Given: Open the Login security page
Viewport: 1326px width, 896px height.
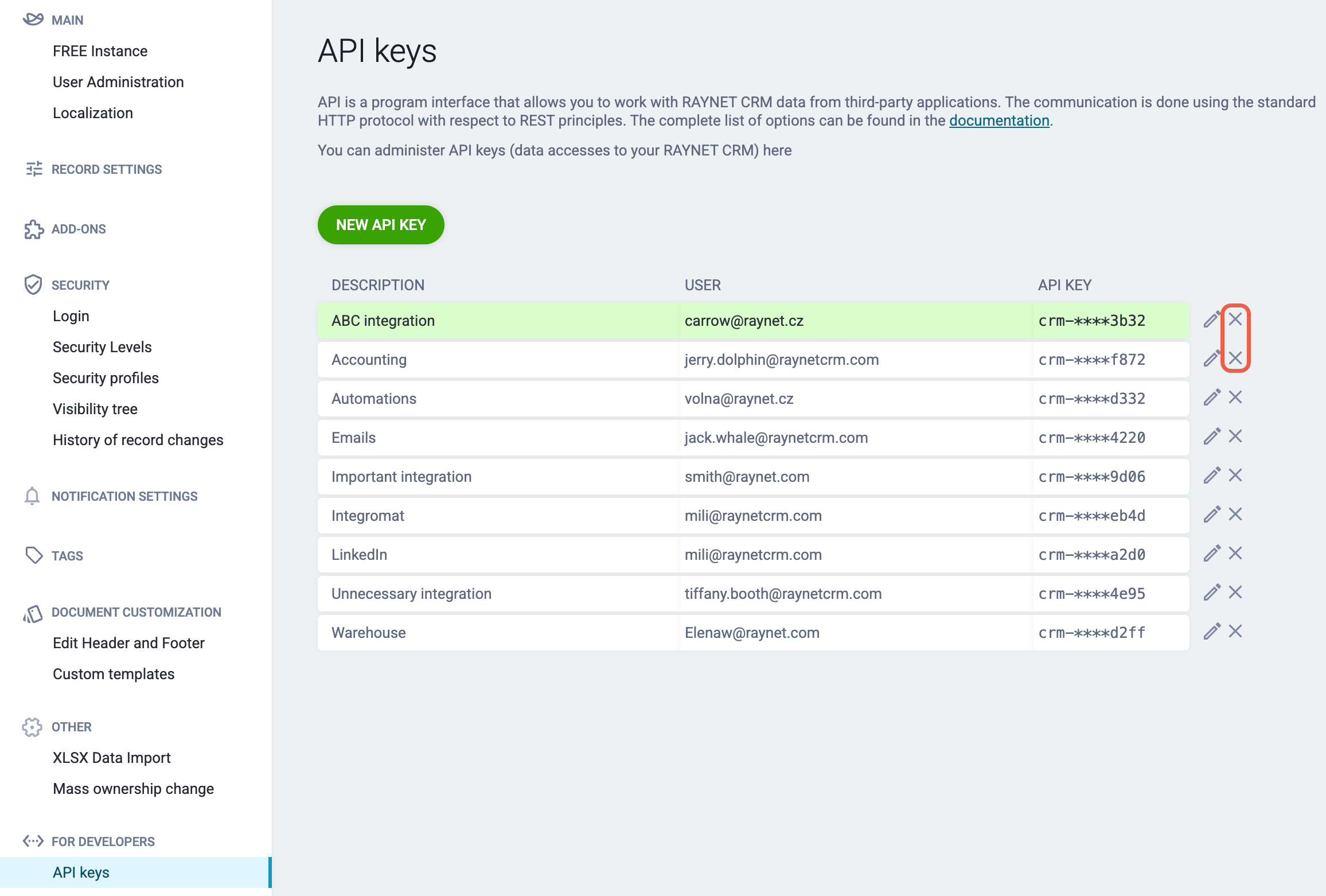Looking at the screenshot, I should (71, 316).
